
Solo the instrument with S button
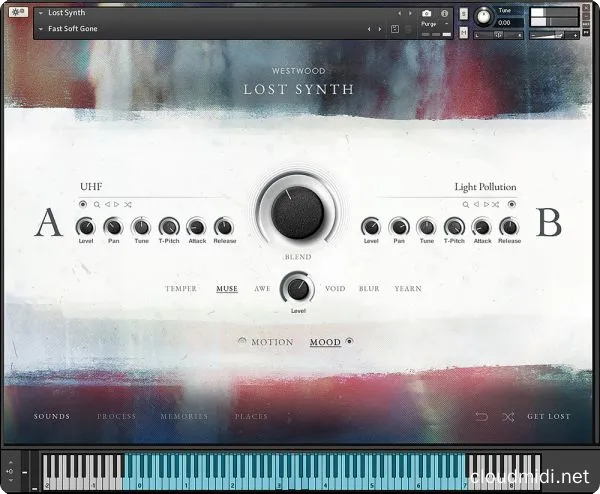tap(463, 14)
